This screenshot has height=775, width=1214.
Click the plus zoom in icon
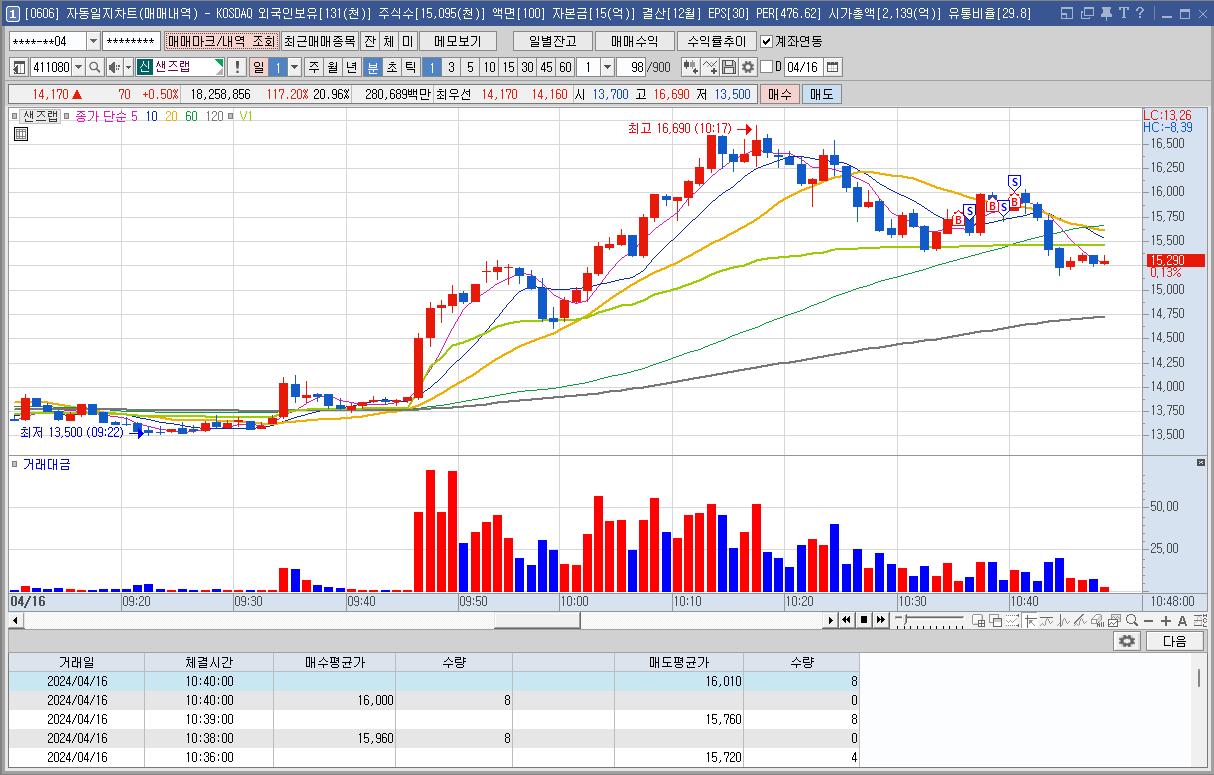point(1166,621)
